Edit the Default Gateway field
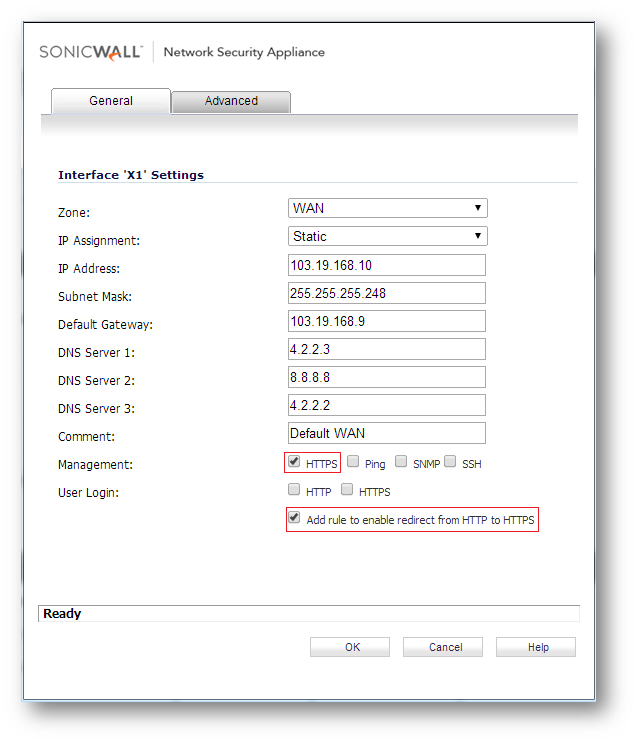638x744 pixels. click(386, 321)
